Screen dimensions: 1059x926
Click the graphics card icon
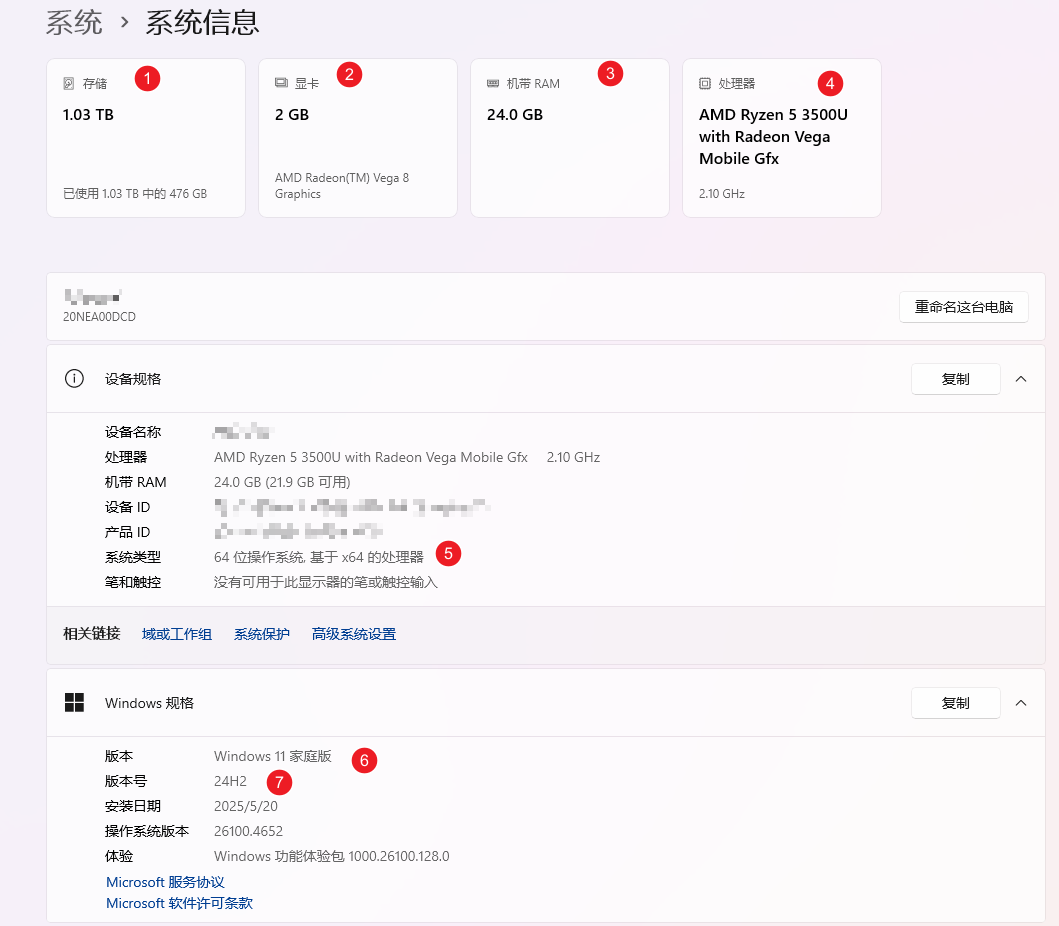[281, 82]
